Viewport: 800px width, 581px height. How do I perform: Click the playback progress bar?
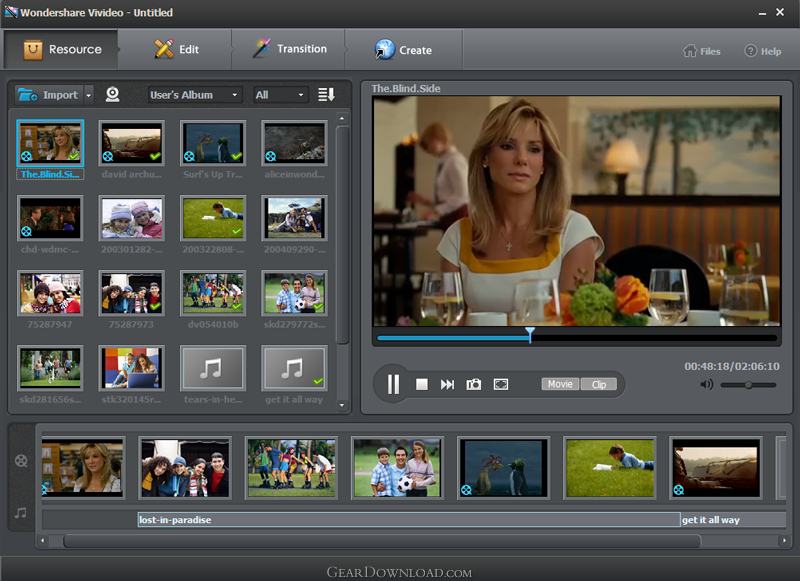(x=577, y=338)
